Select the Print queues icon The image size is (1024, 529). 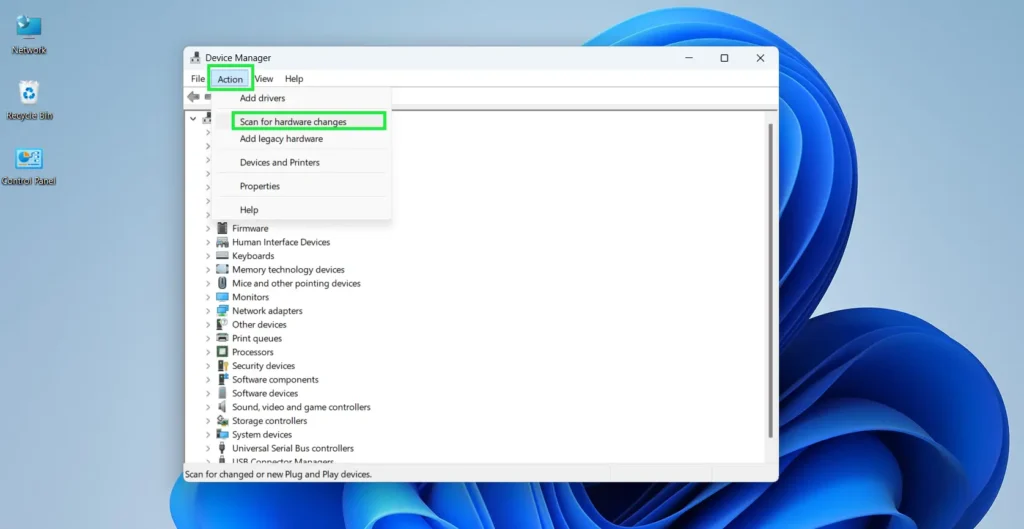coord(222,338)
